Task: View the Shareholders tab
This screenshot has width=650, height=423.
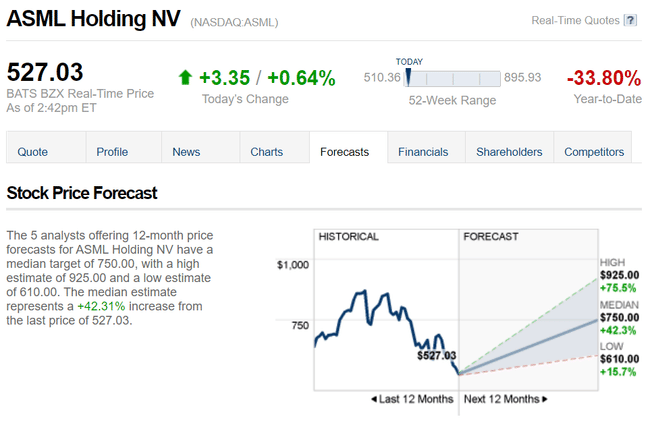Action: pos(509,152)
